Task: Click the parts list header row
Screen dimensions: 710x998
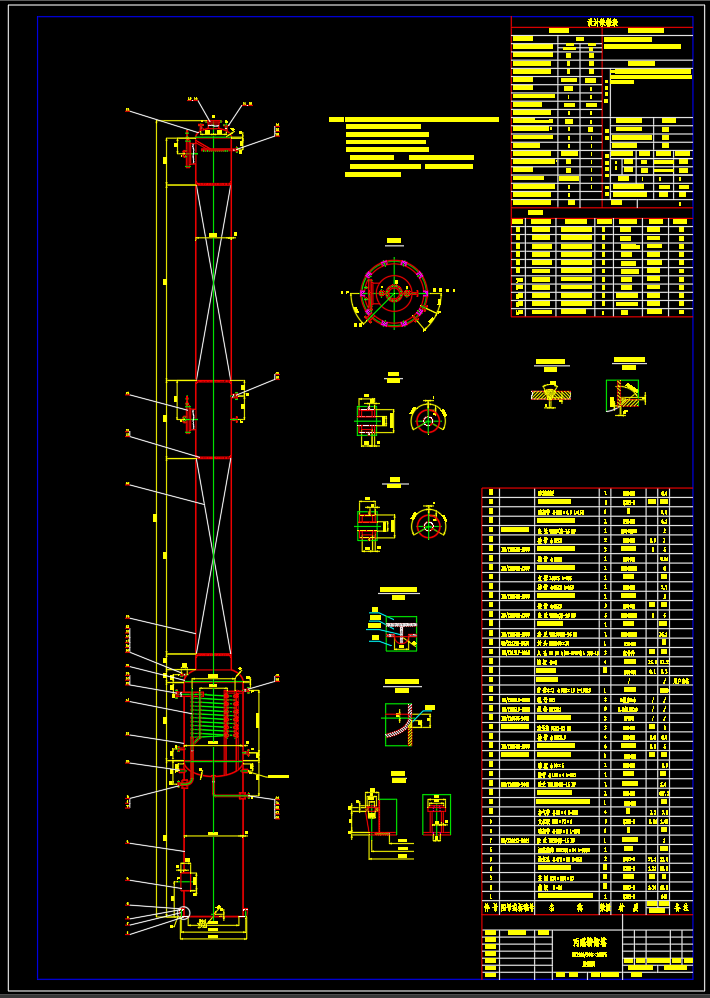Action: tap(586, 908)
